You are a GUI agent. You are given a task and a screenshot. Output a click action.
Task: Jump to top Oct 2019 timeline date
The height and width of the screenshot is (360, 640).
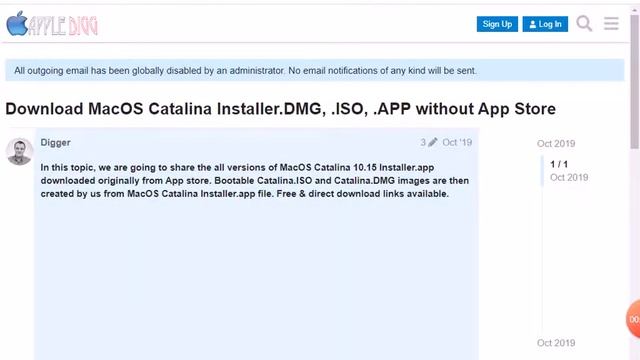click(556, 144)
